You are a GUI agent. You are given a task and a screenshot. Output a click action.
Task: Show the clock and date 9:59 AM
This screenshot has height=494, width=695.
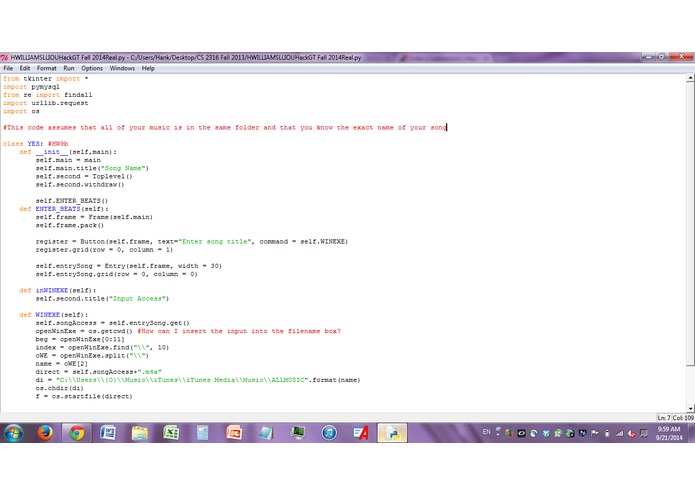click(x=669, y=433)
